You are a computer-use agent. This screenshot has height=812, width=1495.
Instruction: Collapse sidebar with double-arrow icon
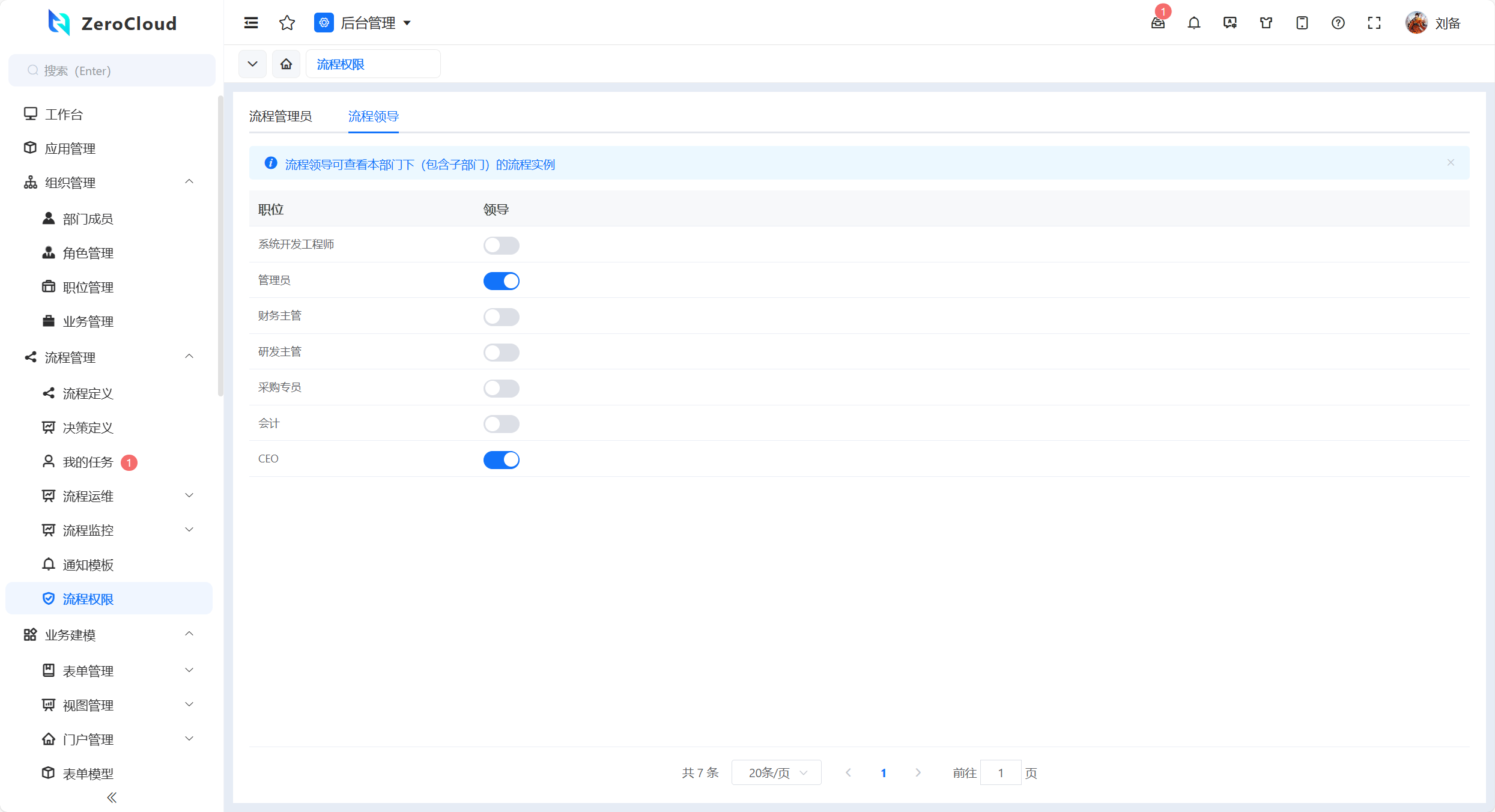[x=112, y=798]
